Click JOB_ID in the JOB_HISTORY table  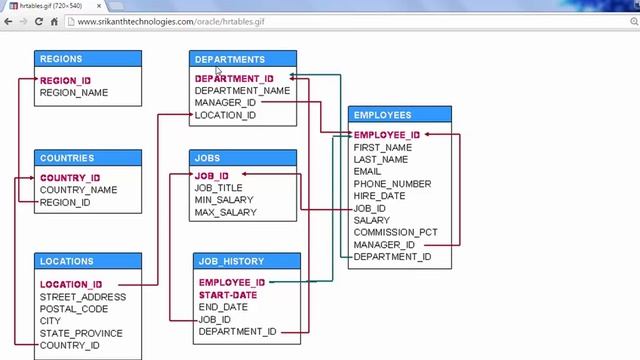(x=215, y=320)
